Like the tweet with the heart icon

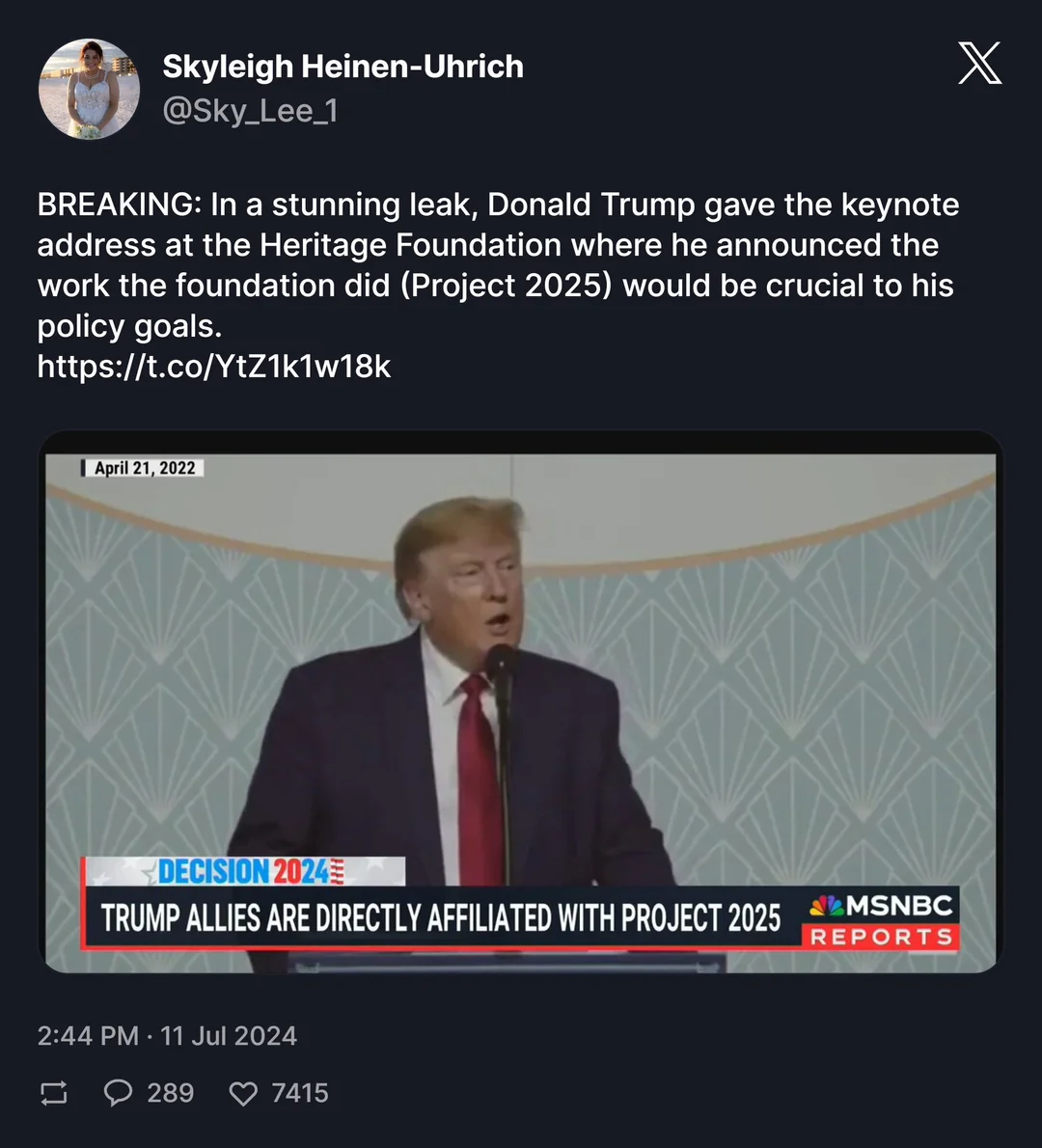(243, 1093)
